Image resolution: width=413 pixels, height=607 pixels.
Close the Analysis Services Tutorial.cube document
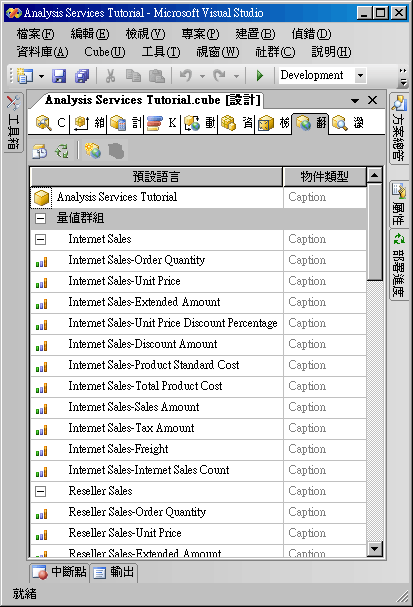tap(372, 100)
